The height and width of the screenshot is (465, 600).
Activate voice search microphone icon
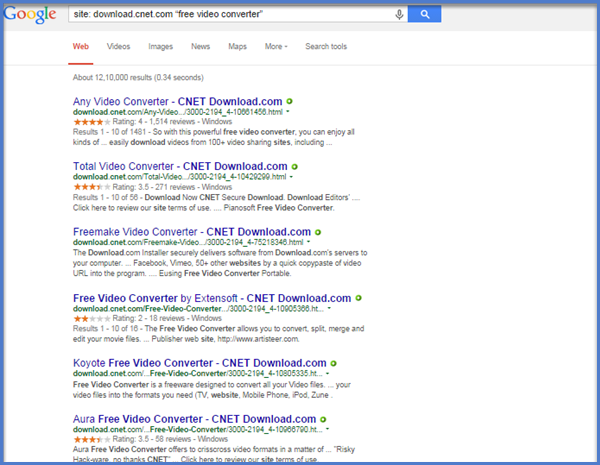tap(399, 15)
